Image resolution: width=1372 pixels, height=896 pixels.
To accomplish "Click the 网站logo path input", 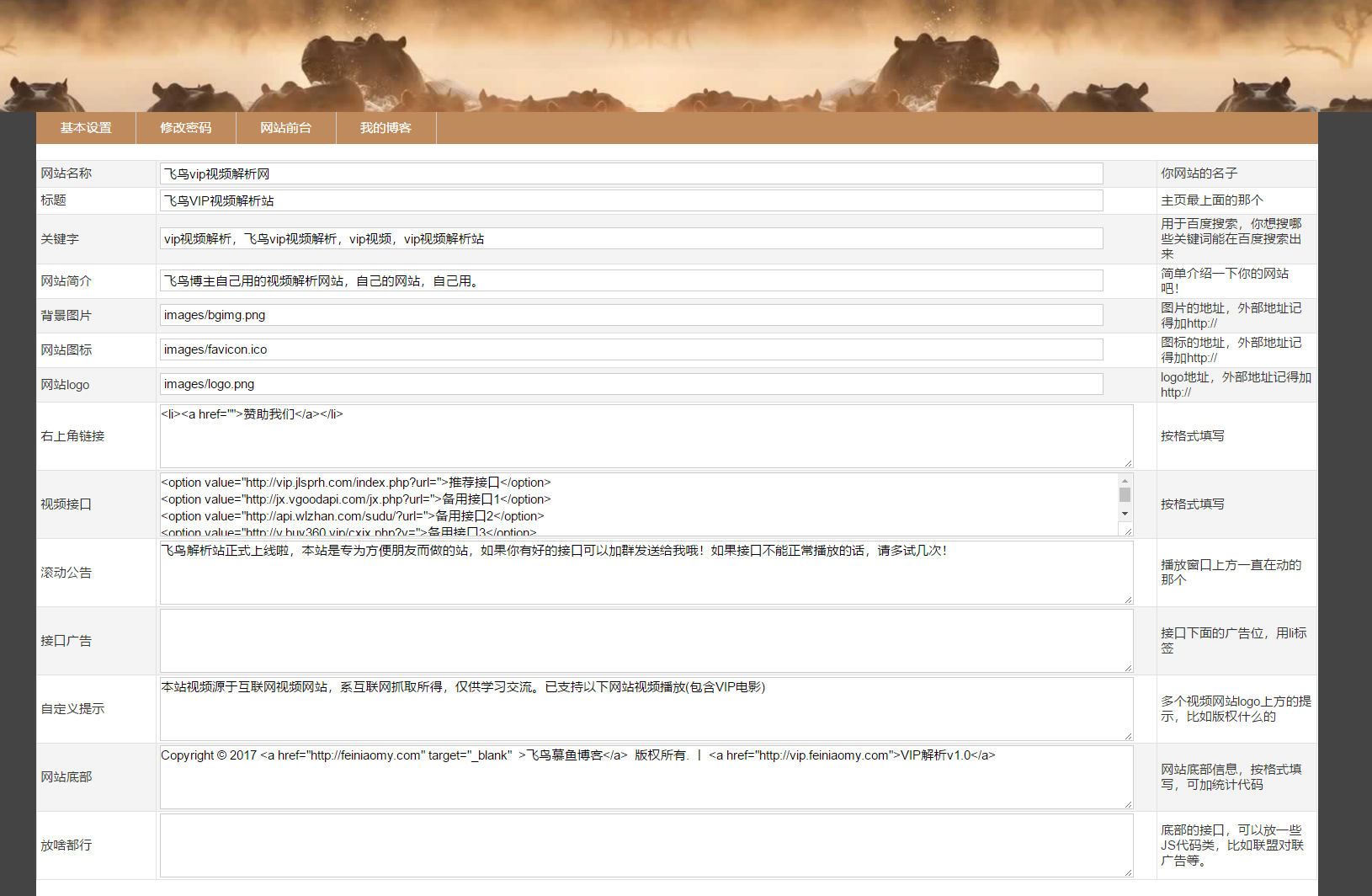I will coord(631,384).
